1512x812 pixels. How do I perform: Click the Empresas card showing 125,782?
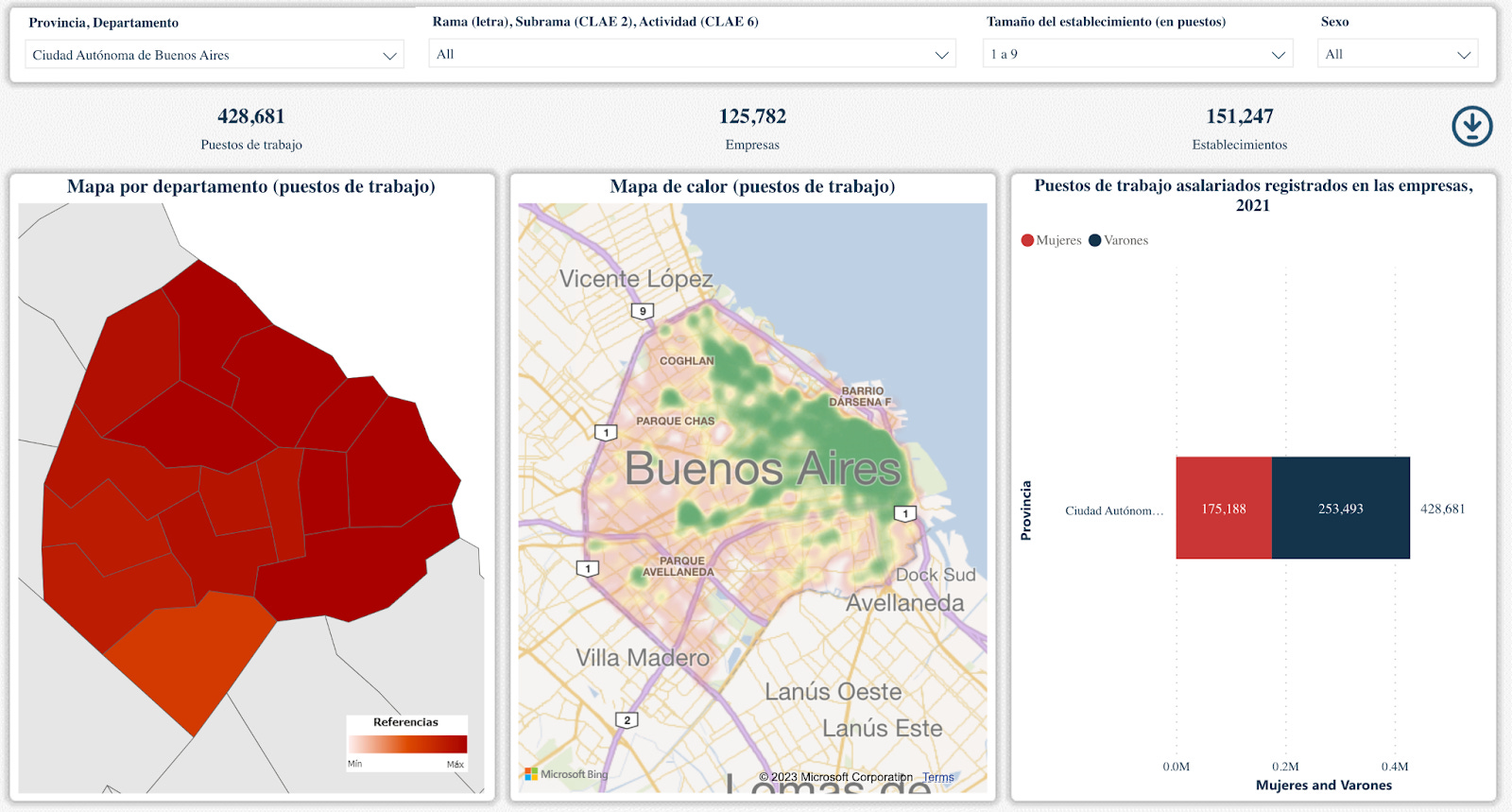[752, 130]
